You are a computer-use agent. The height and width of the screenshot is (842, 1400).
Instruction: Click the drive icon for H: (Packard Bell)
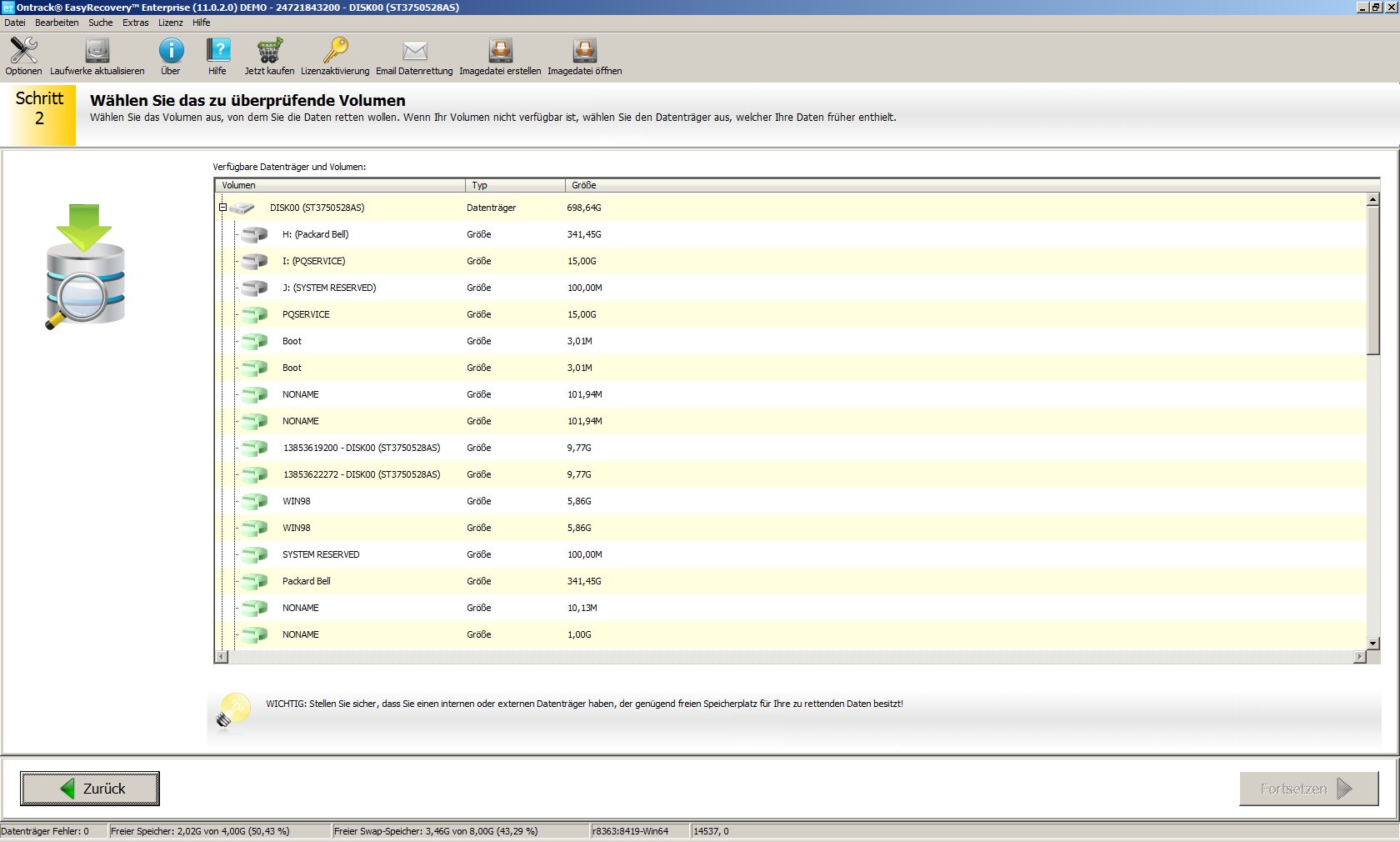(x=254, y=234)
